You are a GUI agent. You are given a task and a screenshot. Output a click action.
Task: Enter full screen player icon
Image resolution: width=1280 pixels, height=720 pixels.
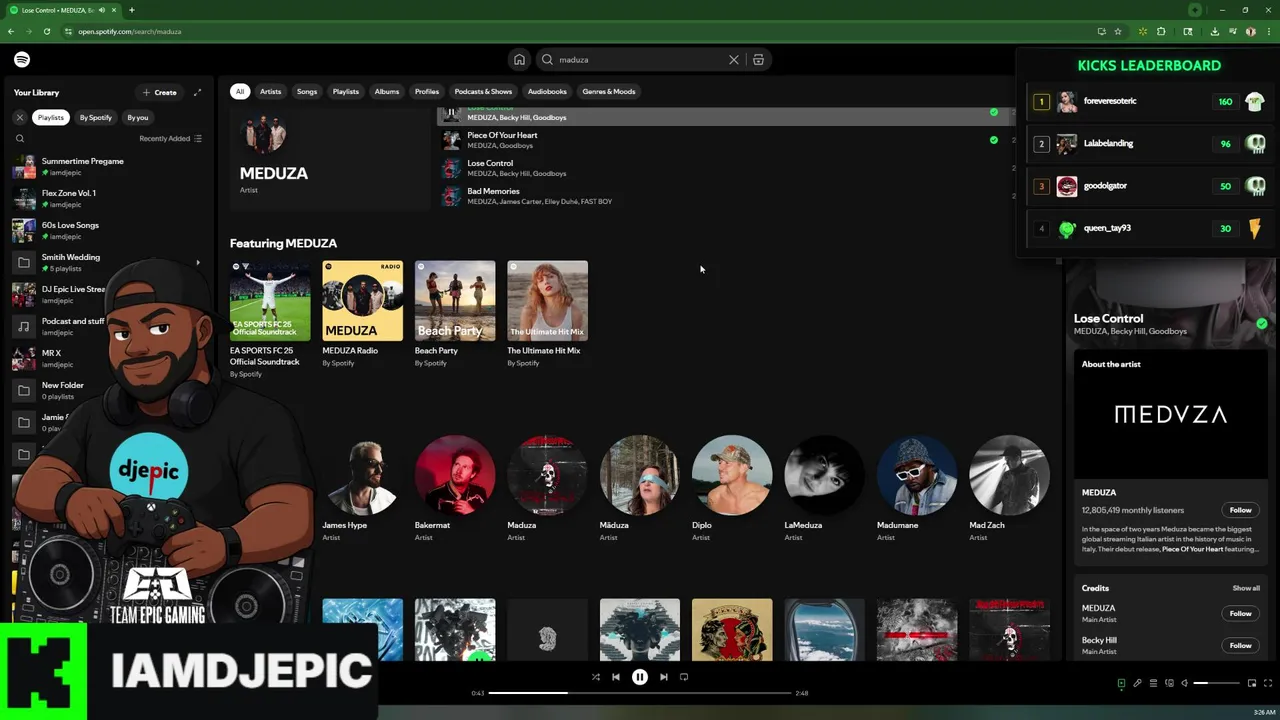click(1267, 683)
